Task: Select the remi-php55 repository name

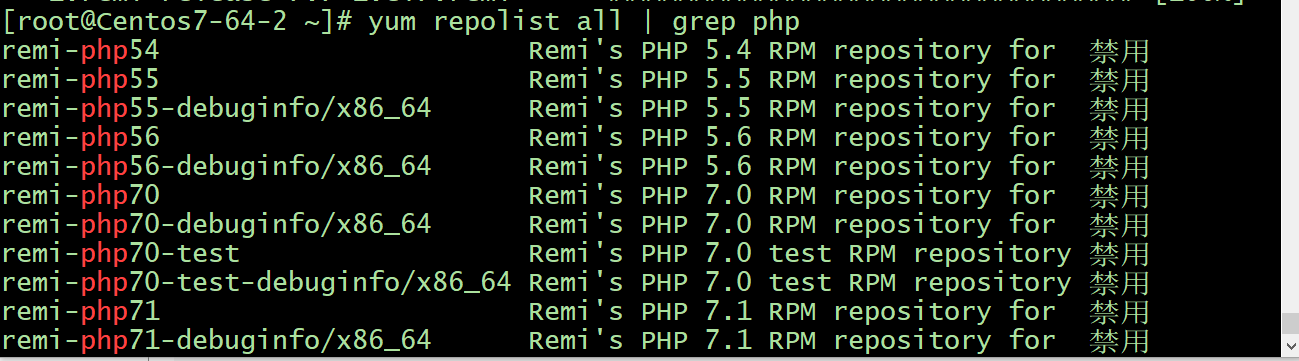Action: 80,80
